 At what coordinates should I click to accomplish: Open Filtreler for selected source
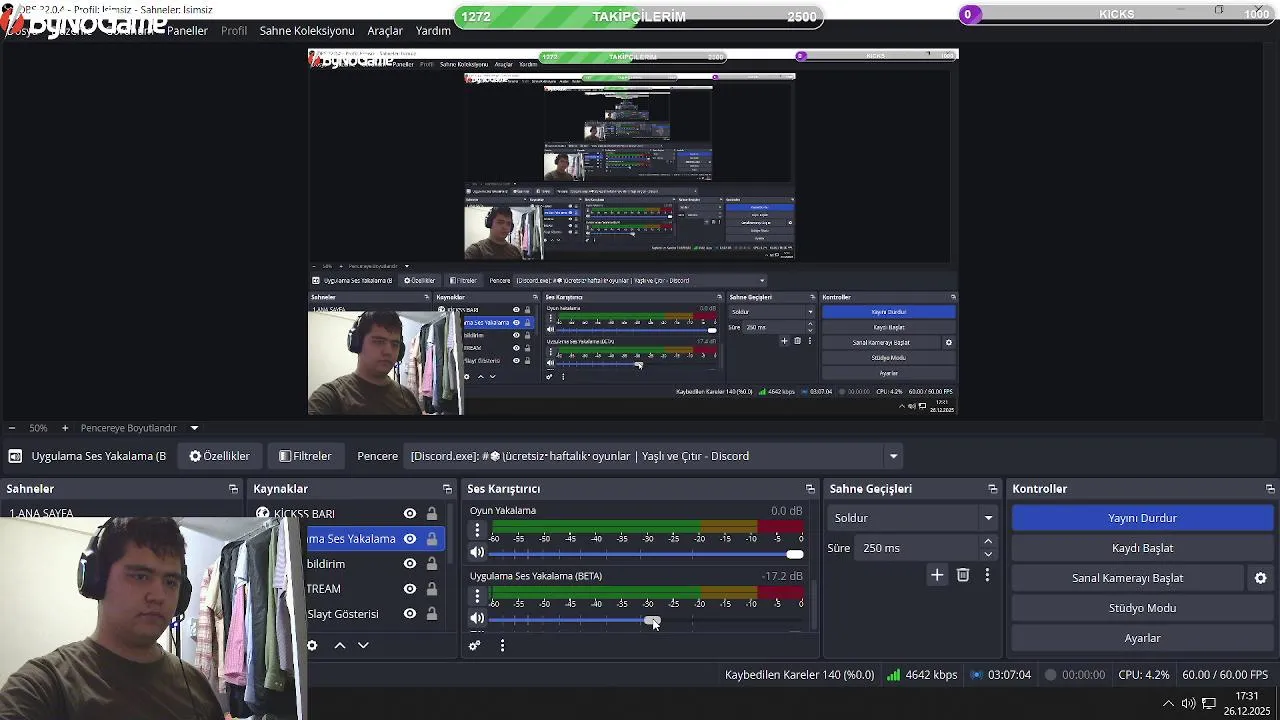(305, 456)
